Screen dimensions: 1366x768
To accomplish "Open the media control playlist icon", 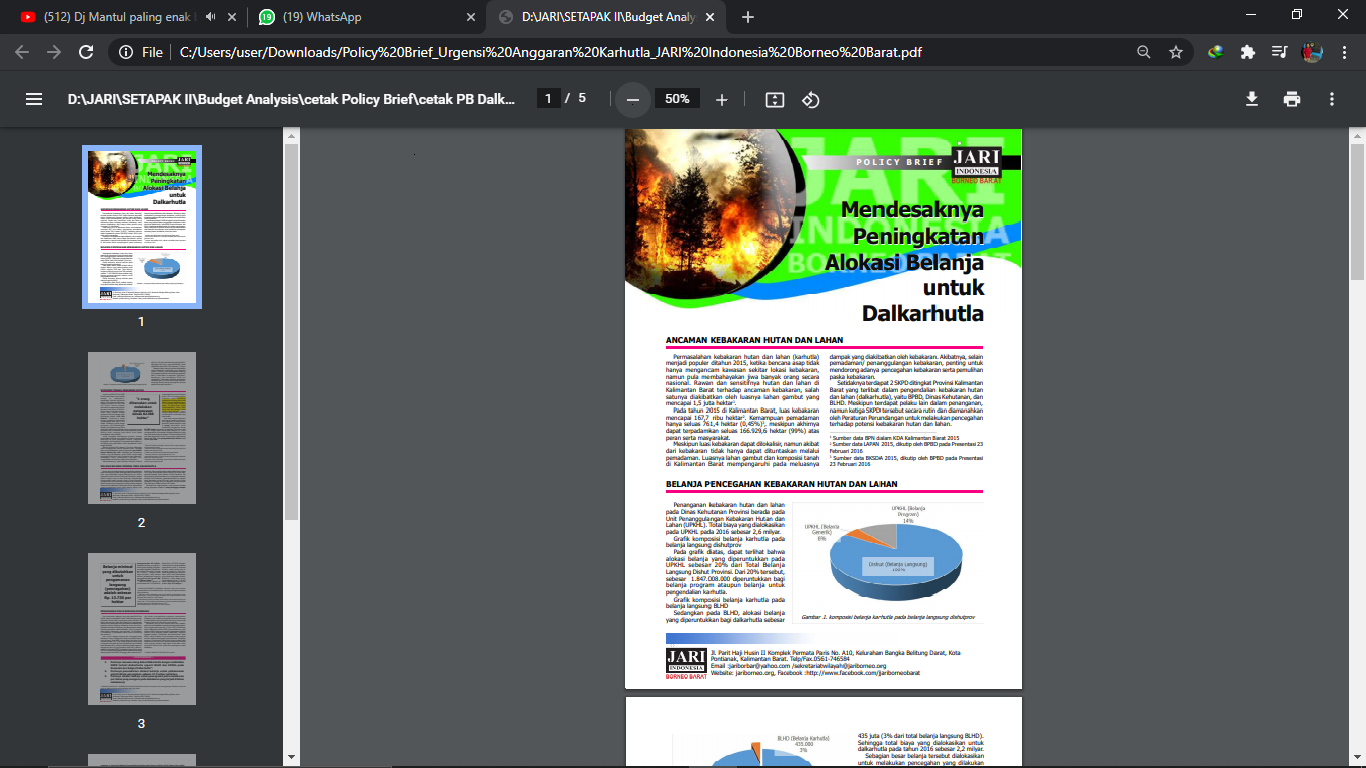I will 1279,52.
